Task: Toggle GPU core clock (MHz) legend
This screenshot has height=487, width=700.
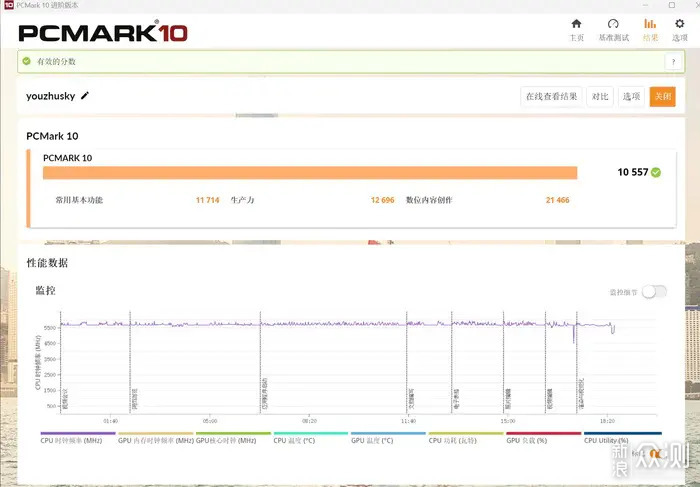Action: 233,437
